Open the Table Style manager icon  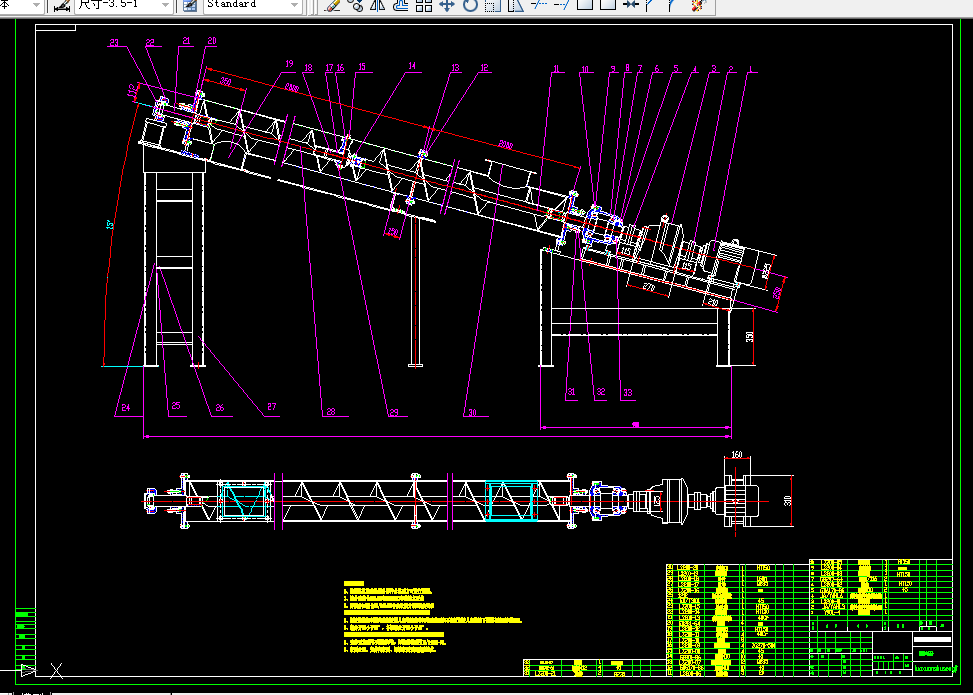coord(190,6)
